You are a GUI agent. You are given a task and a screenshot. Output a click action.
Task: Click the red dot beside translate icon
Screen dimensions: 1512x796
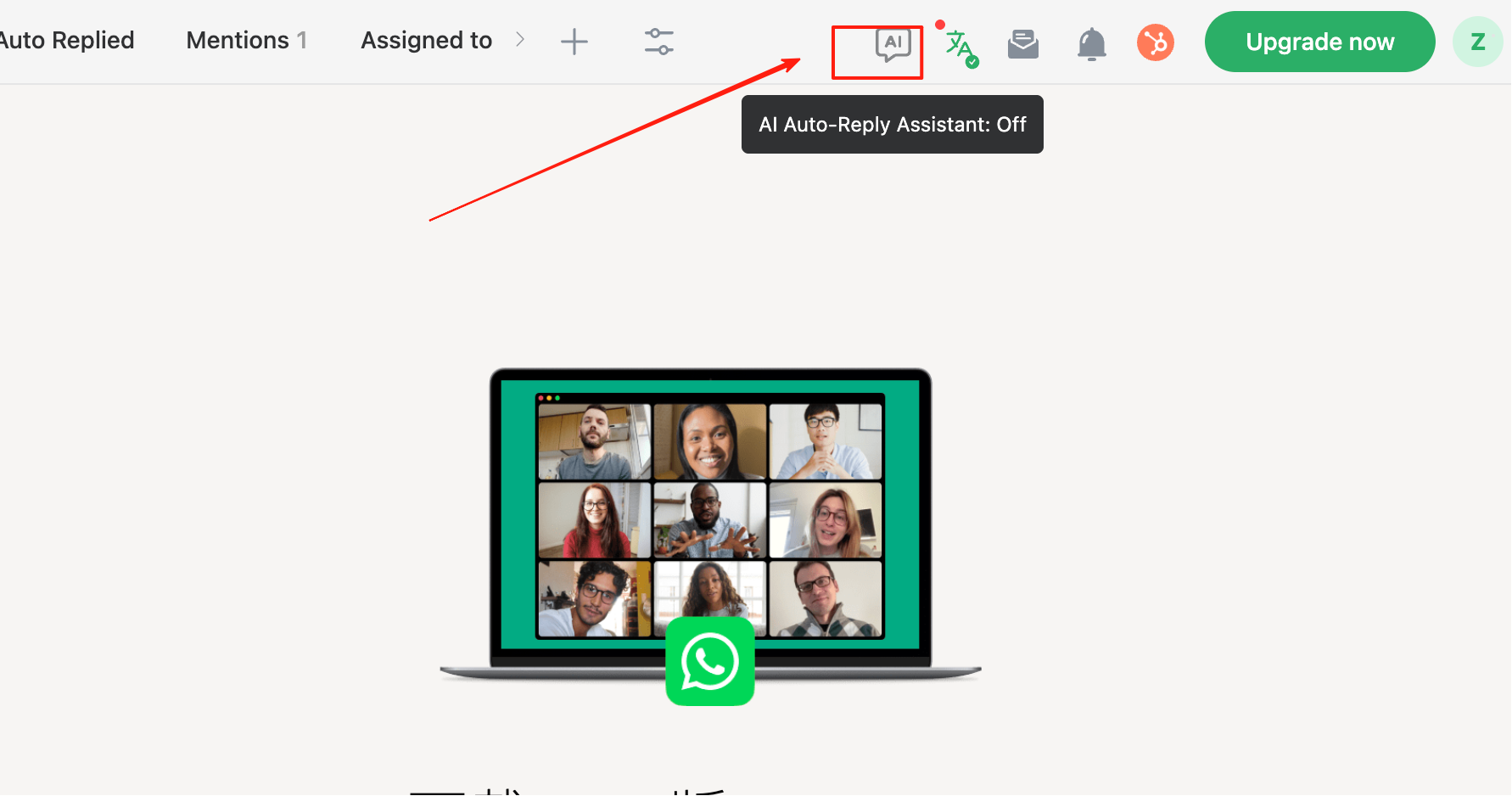coord(940,25)
